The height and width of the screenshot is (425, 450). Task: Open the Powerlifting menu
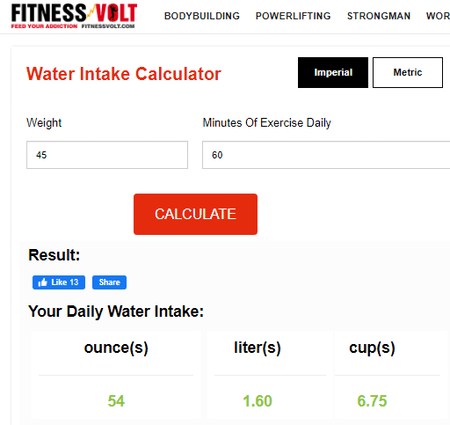293,16
